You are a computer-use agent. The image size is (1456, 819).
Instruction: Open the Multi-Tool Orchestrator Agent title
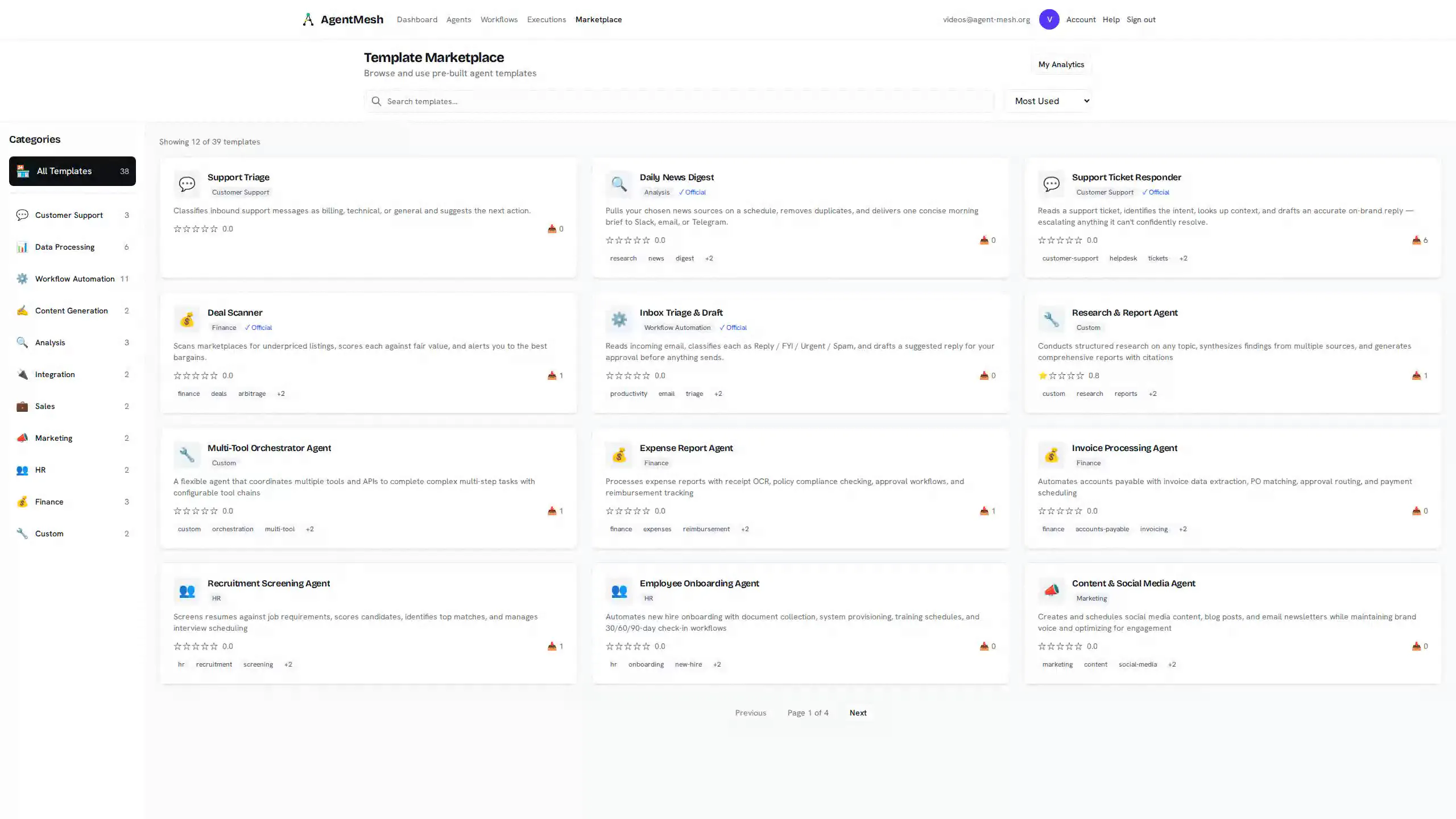269,448
